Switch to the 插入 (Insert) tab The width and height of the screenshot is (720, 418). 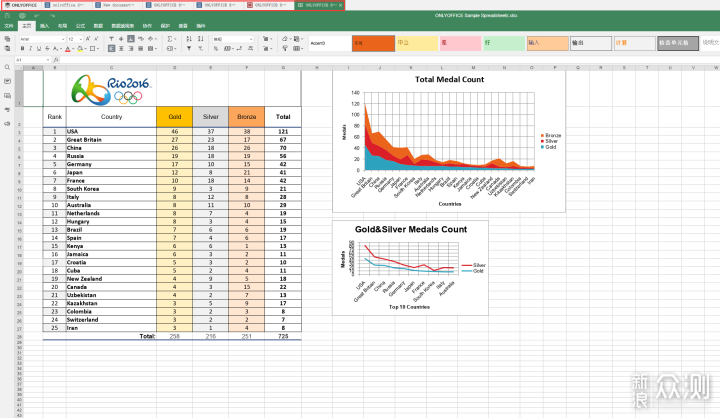click(45, 26)
